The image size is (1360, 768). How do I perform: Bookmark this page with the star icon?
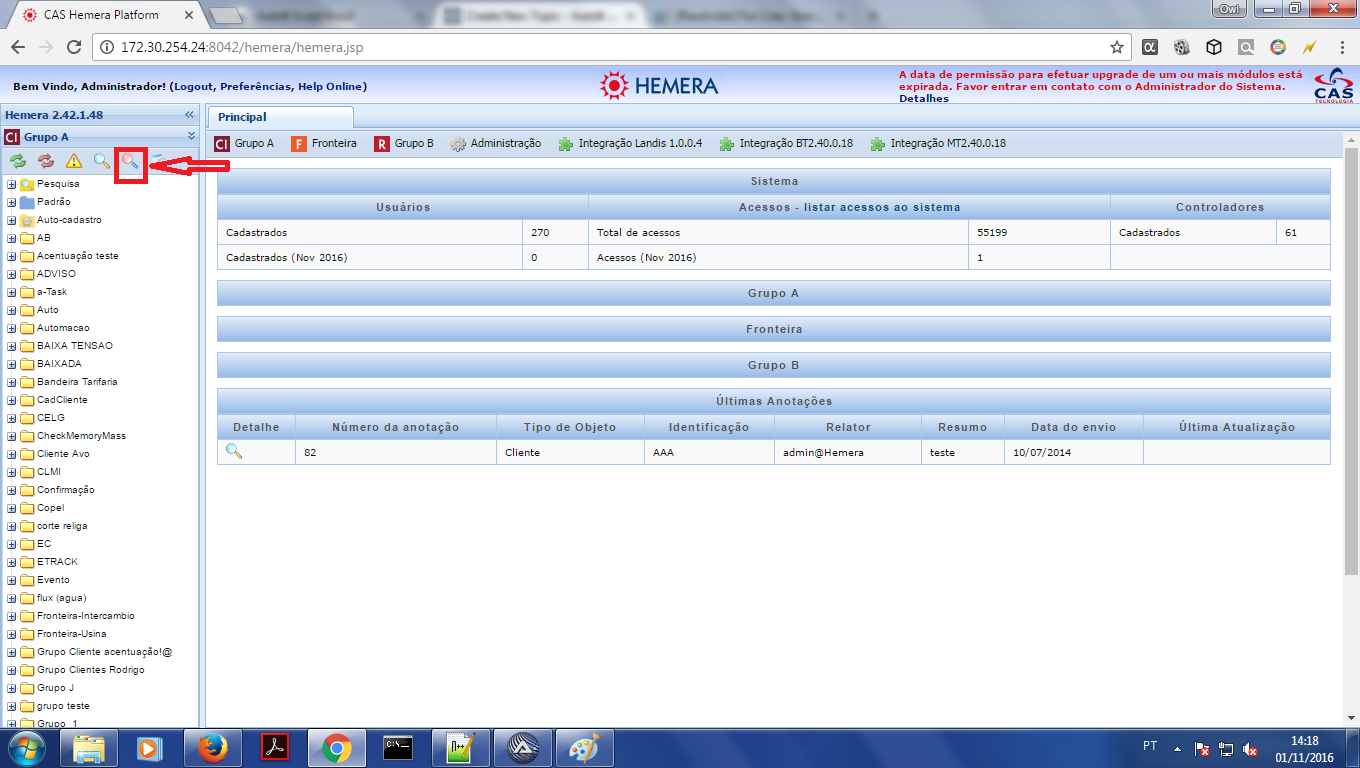tap(1117, 47)
